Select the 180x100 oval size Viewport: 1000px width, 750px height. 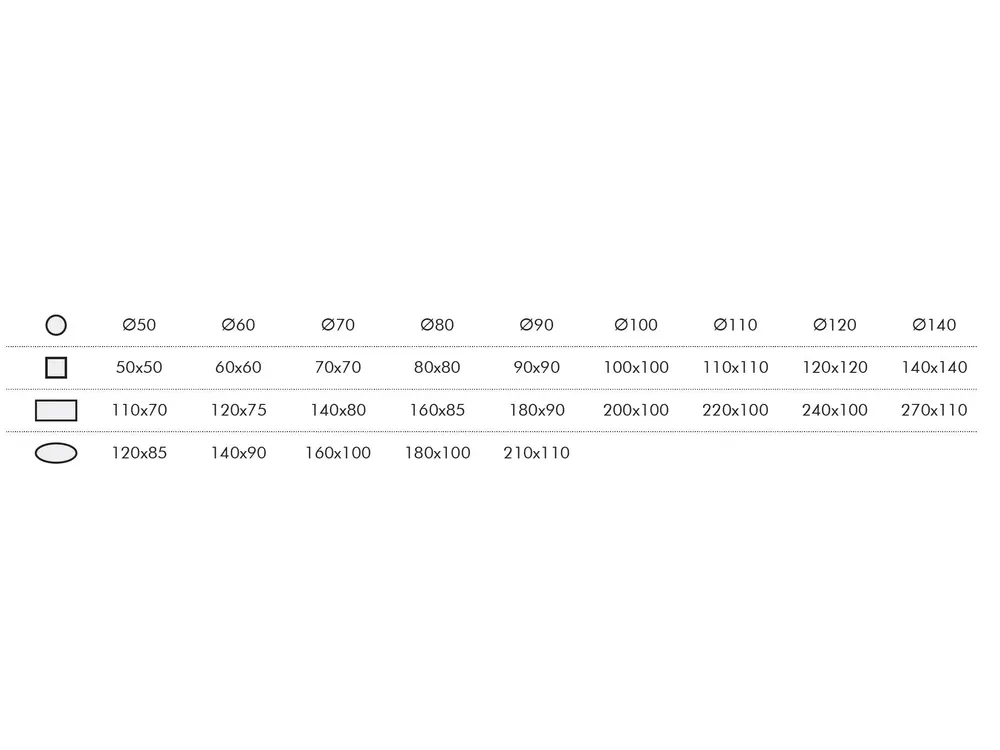pos(437,453)
